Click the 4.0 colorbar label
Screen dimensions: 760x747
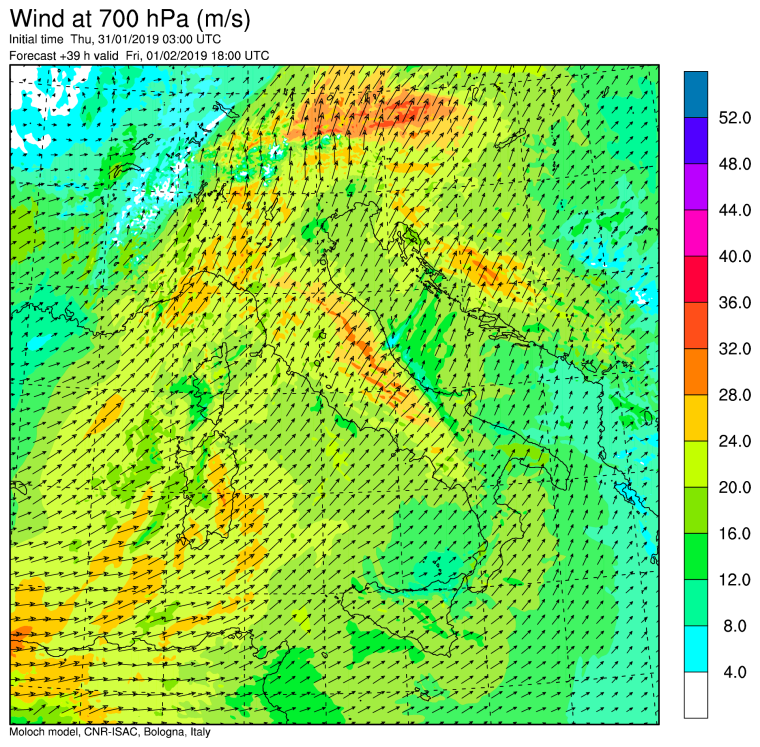point(735,672)
